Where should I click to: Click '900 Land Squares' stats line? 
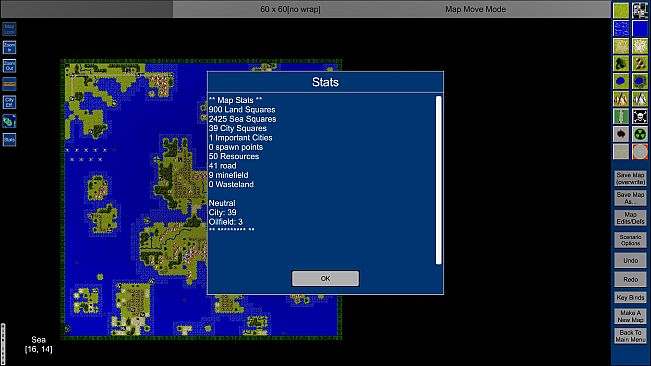pyautogui.click(x=242, y=110)
